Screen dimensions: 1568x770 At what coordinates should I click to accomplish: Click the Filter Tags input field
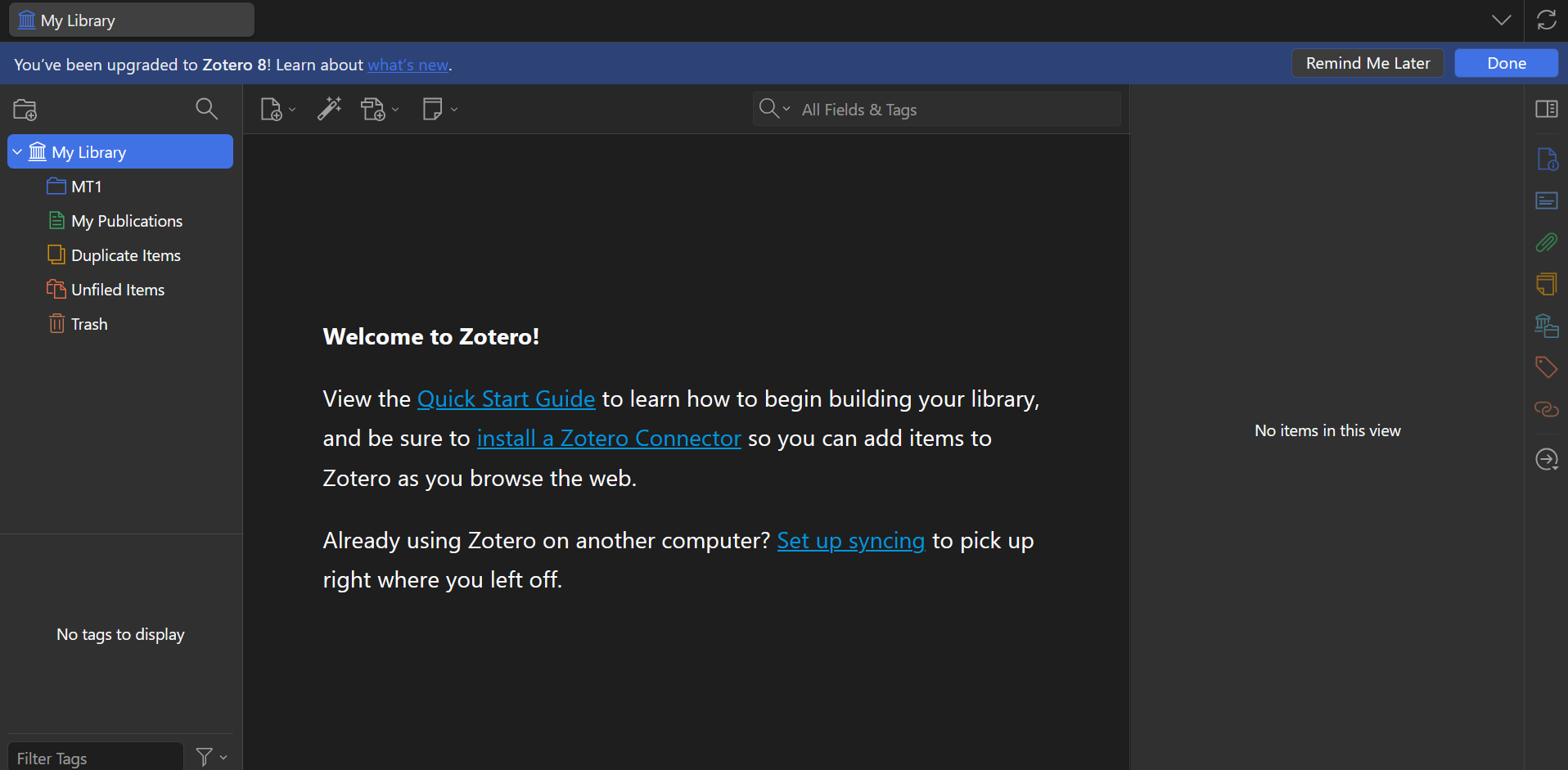click(96, 758)
